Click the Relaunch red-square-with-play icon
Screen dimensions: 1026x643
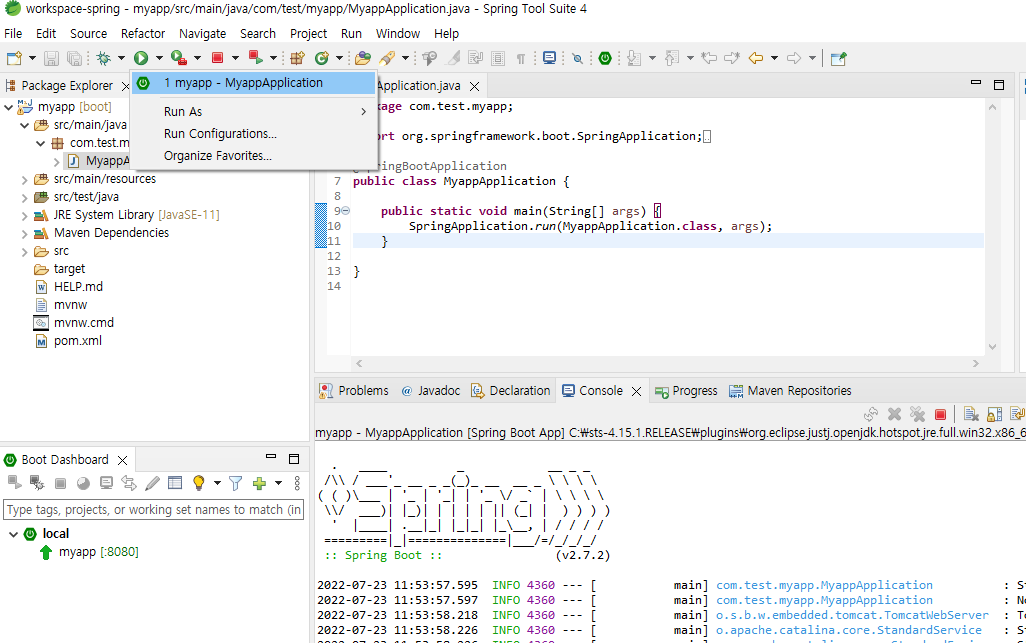point(256,58)
